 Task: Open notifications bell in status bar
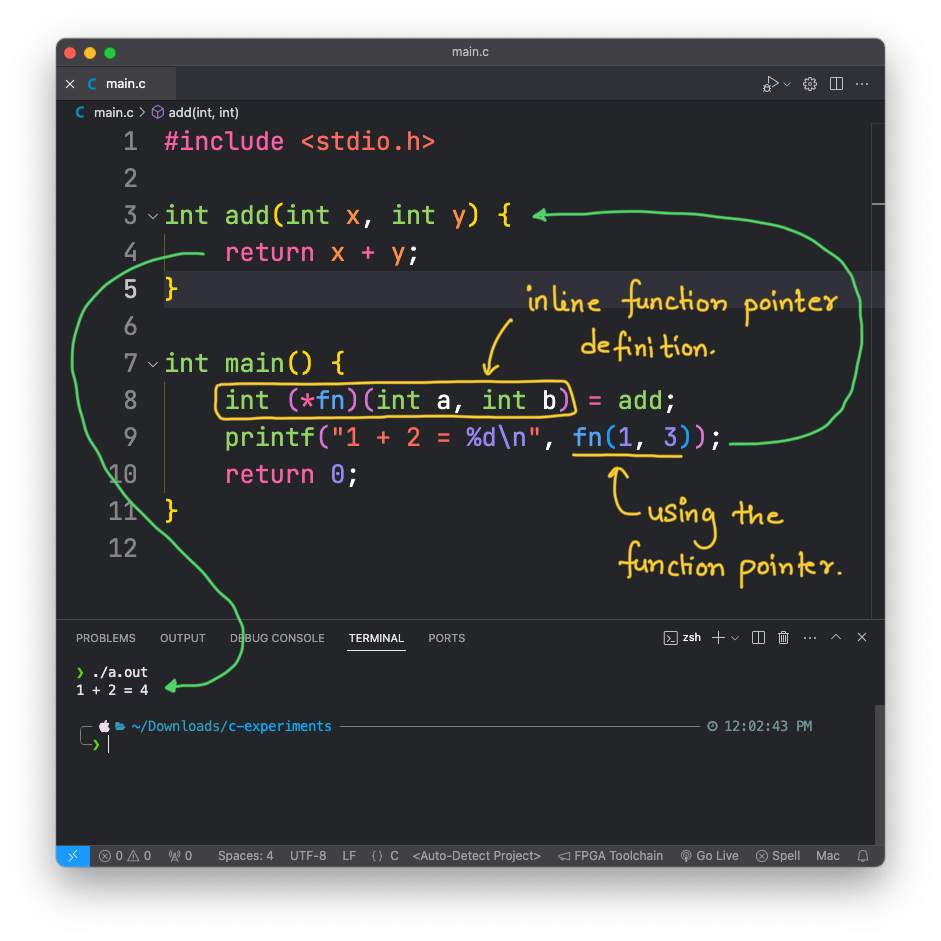863,856
